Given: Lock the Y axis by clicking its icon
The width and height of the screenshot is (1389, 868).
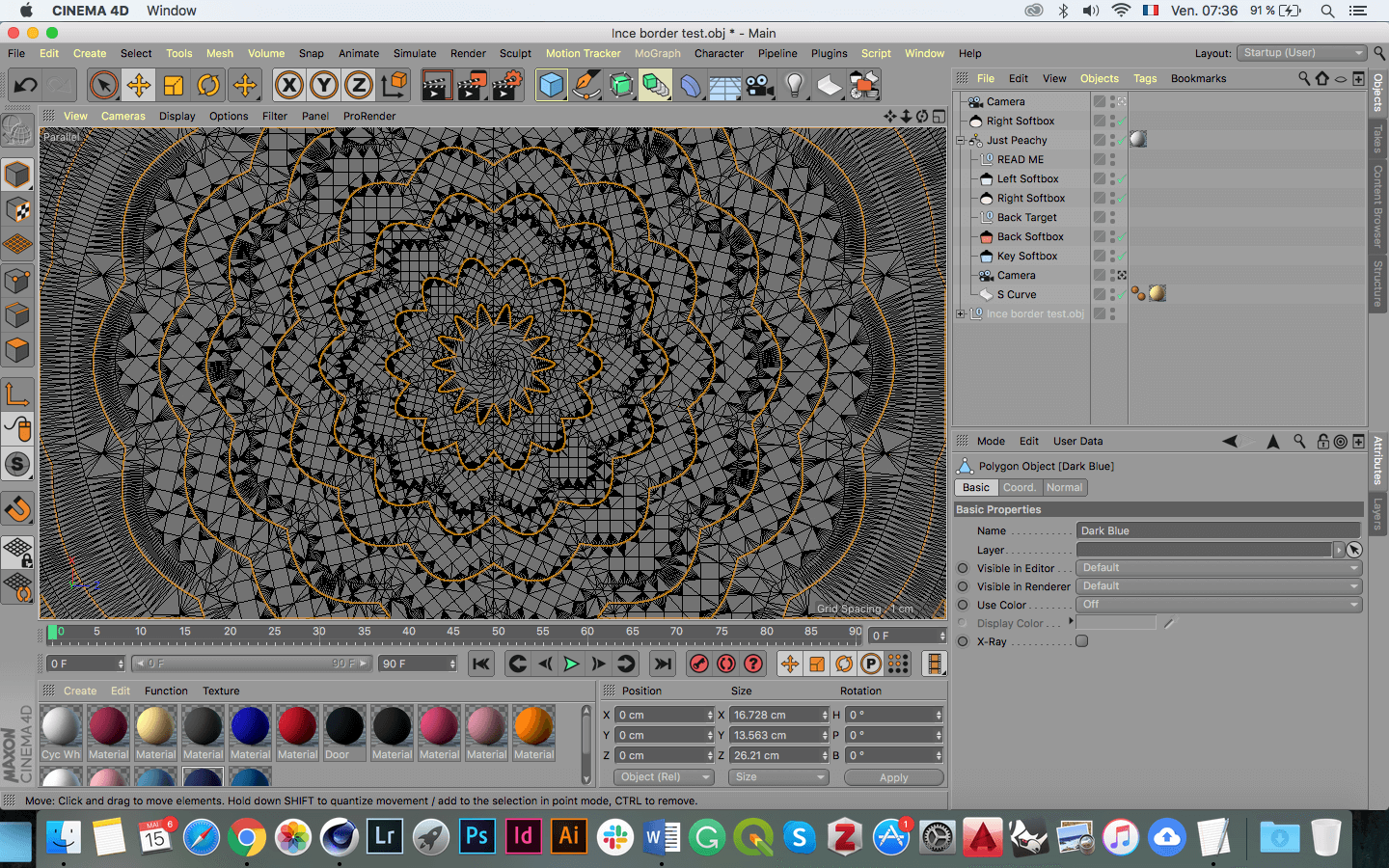Looking at the screenshot, I should point(323,85).
